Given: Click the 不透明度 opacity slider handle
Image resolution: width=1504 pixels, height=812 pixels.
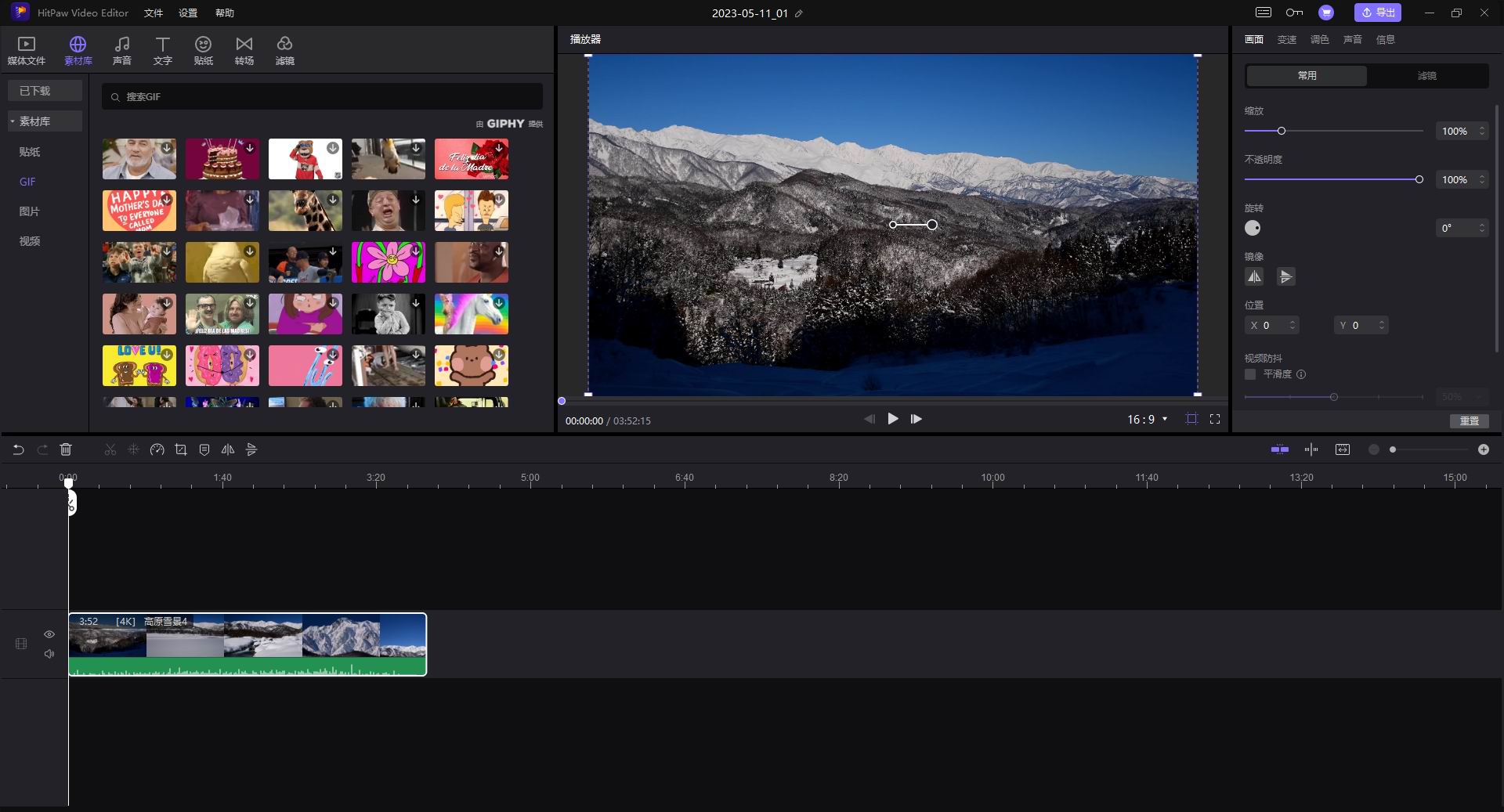Looking at the screenshot, I should click(1419, 179).
